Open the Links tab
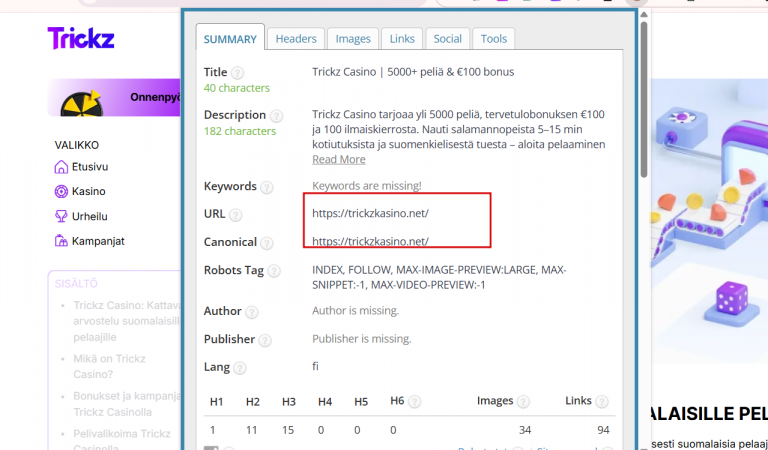 click(x=402, y=39)
